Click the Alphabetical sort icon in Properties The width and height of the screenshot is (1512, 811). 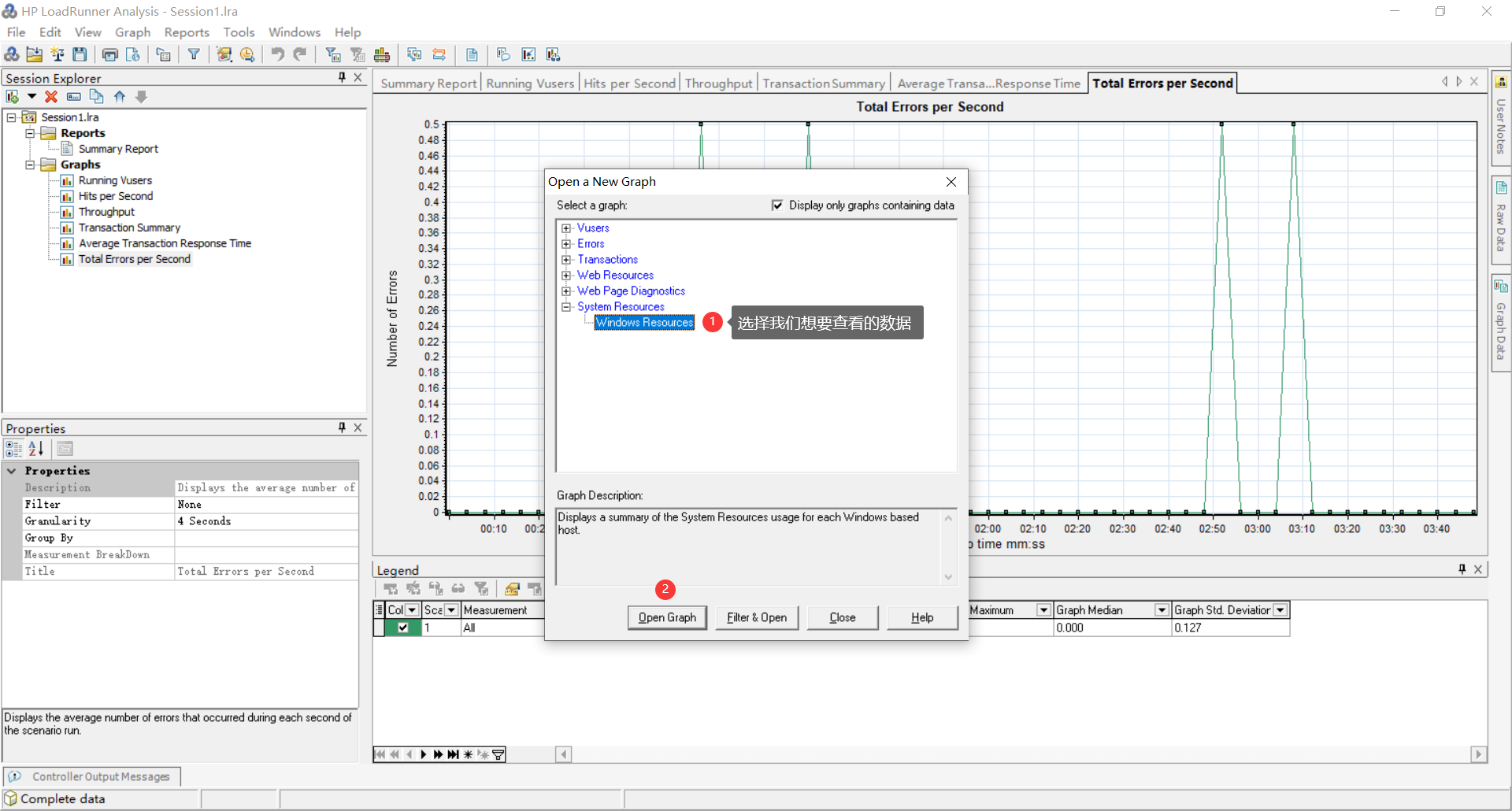click(36, 449)
